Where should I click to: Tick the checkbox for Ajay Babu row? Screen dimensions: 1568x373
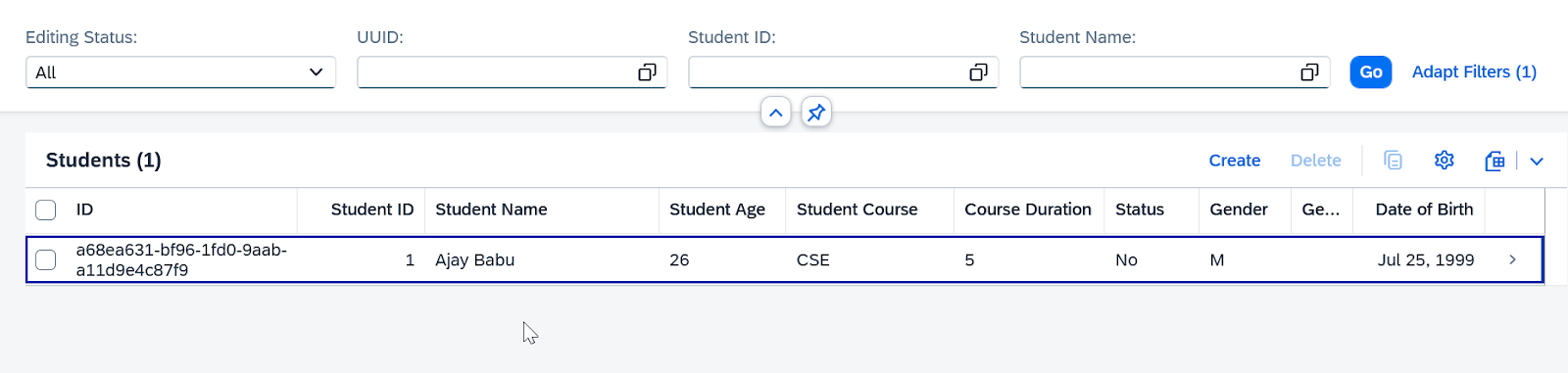(x=46, y=259)
